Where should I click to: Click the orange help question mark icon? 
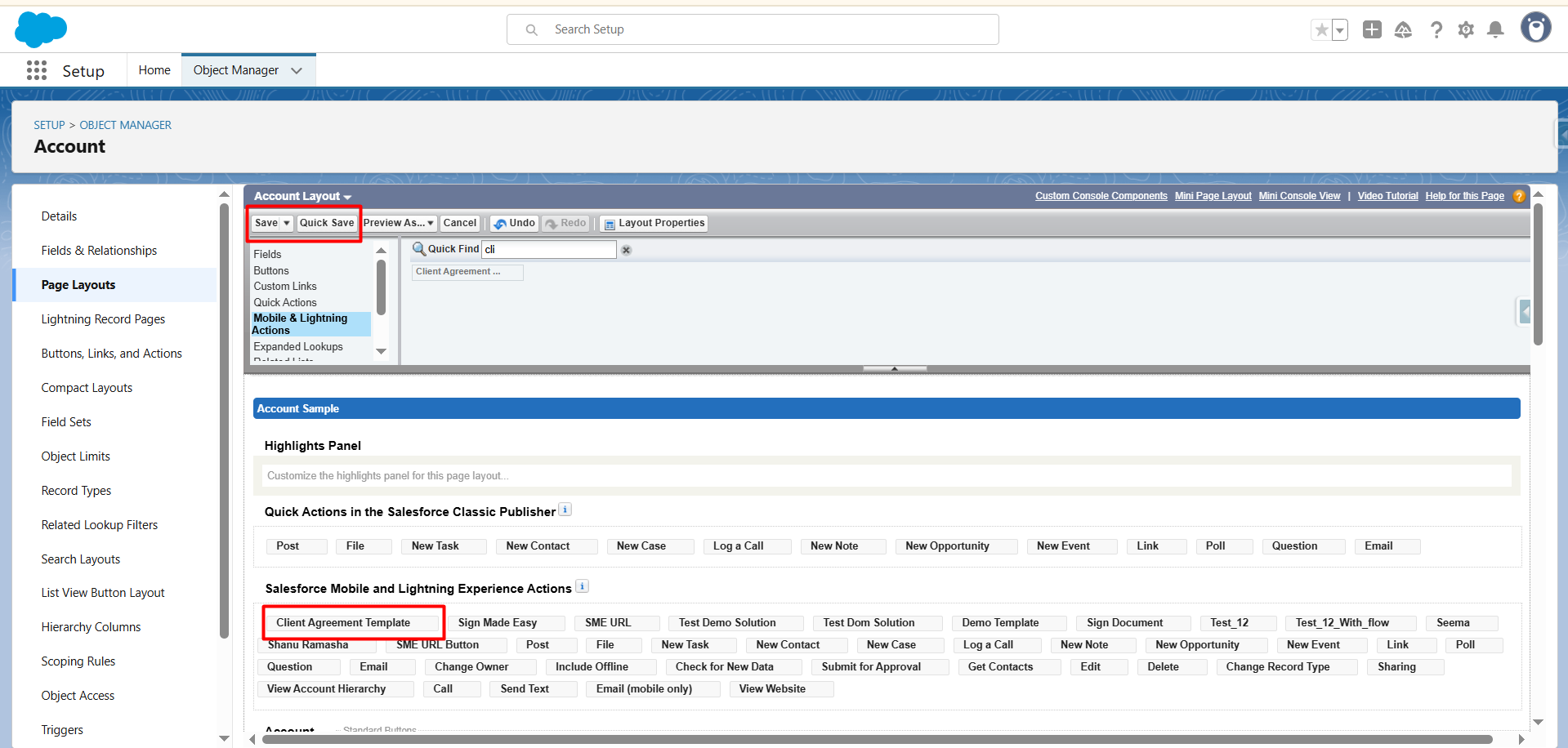point(1519,196)
